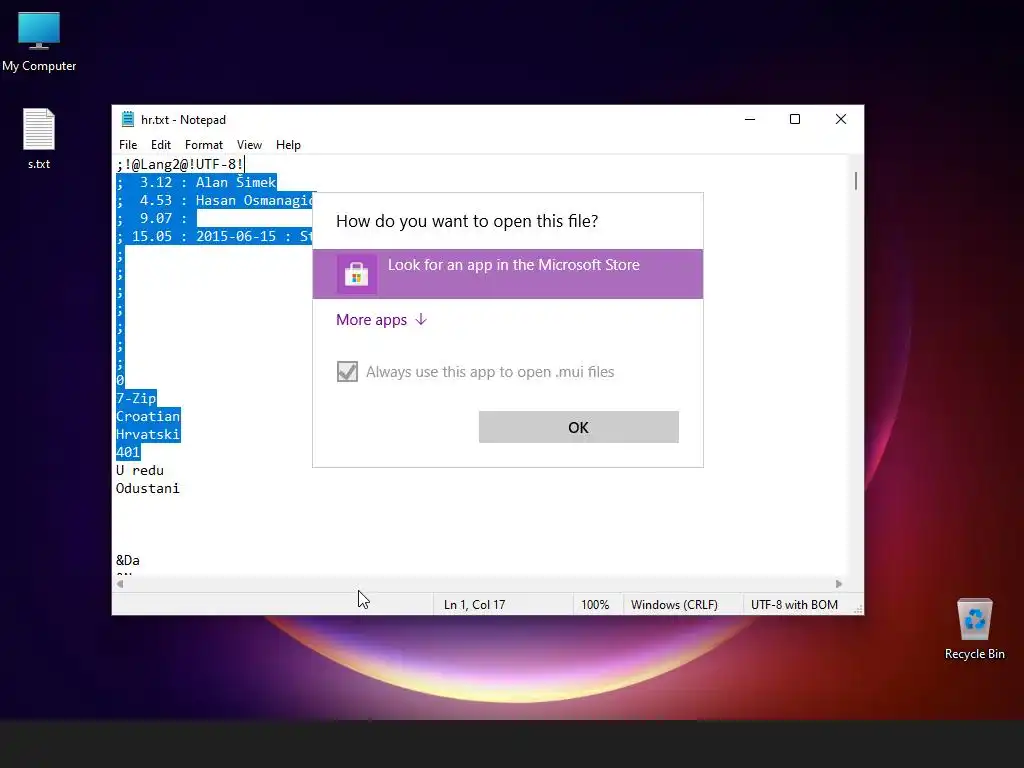Click the horizontal scrollbar right arrow
Image resolution: width=1024 pixels, height=768 pixels.
839,584
